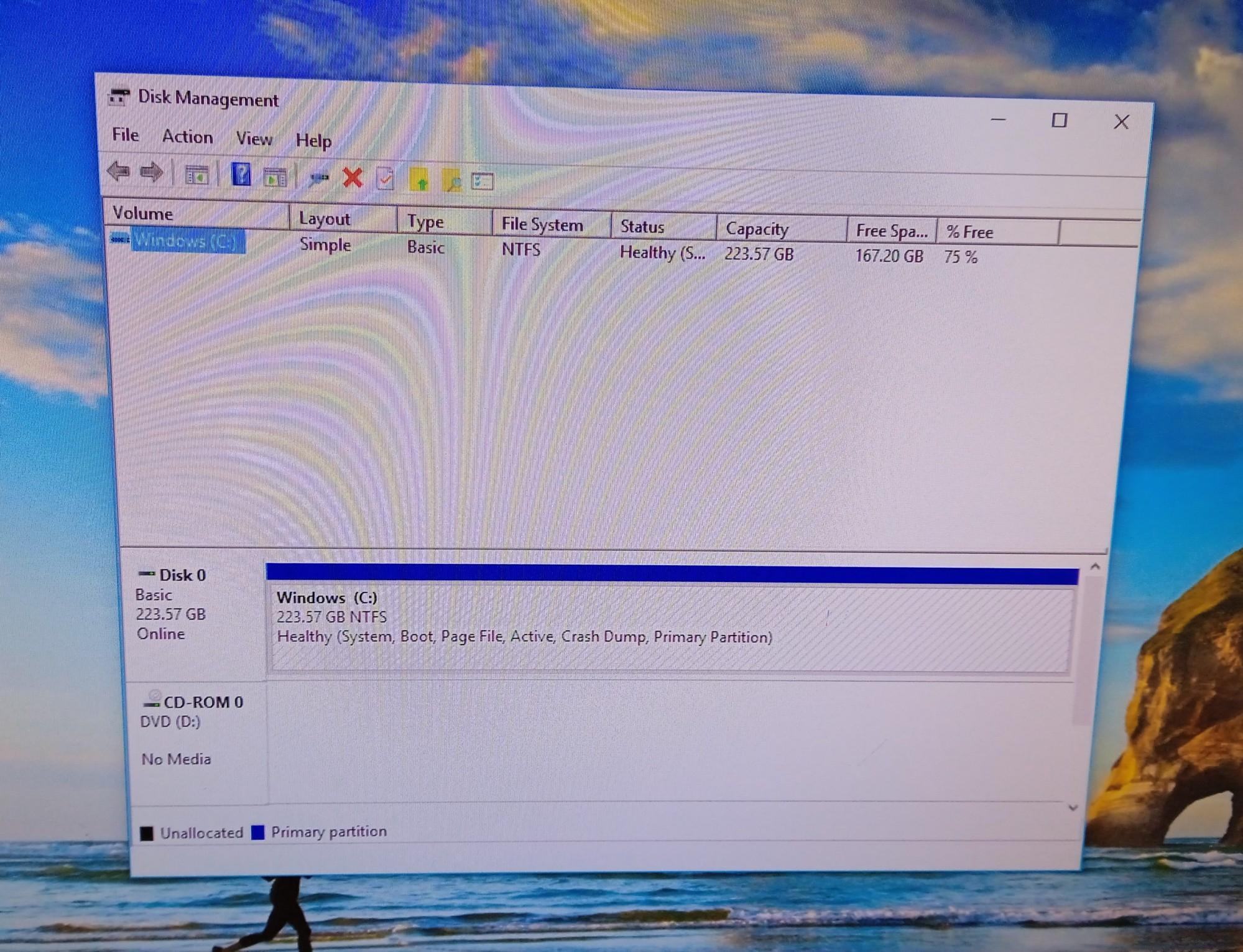Viewport: 1243px width, 952px height.
Task: Sort by Free Space column header
Action: tap(891, 231)
